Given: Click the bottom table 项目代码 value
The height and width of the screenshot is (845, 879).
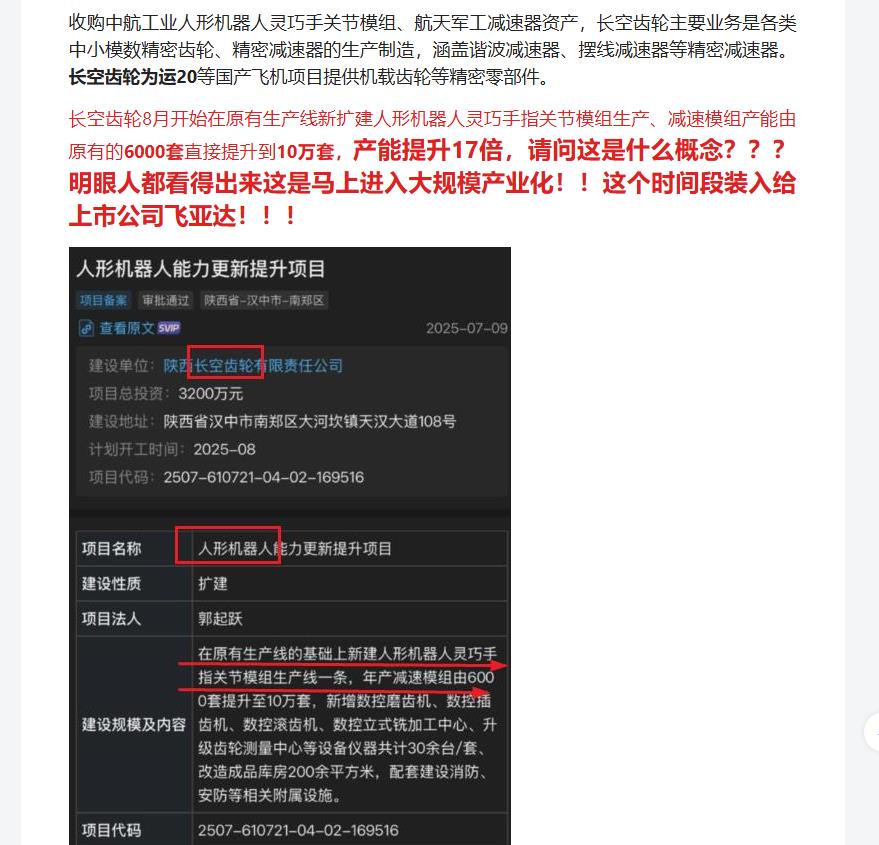Looking at the screenshot, I should 298,830.
